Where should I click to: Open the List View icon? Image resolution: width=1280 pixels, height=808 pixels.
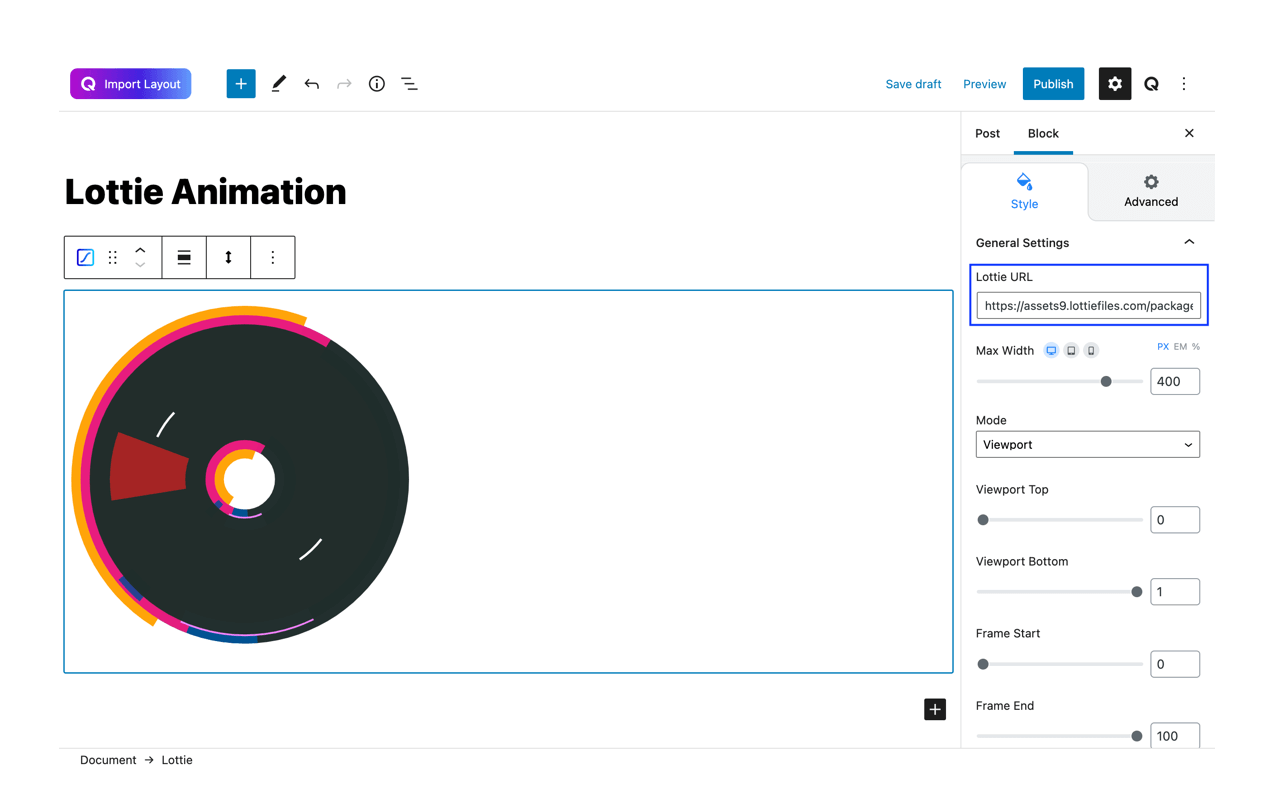click(410, 84)
